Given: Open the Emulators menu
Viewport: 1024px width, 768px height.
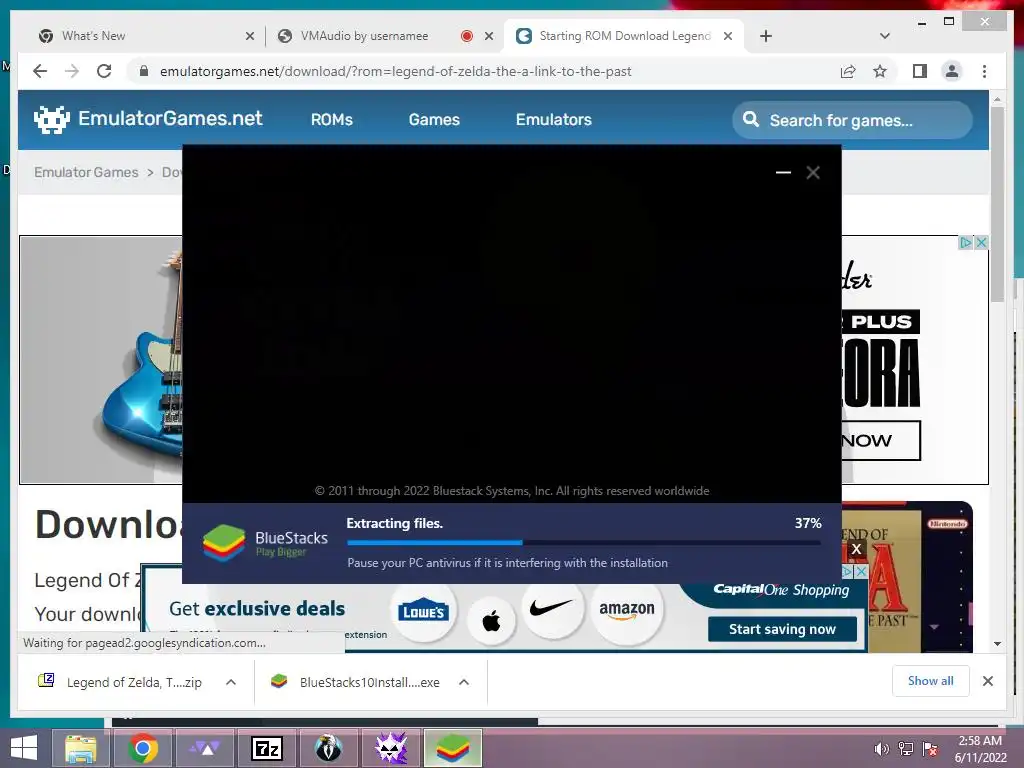Looking at the screenshot, I should pos(554,120).
